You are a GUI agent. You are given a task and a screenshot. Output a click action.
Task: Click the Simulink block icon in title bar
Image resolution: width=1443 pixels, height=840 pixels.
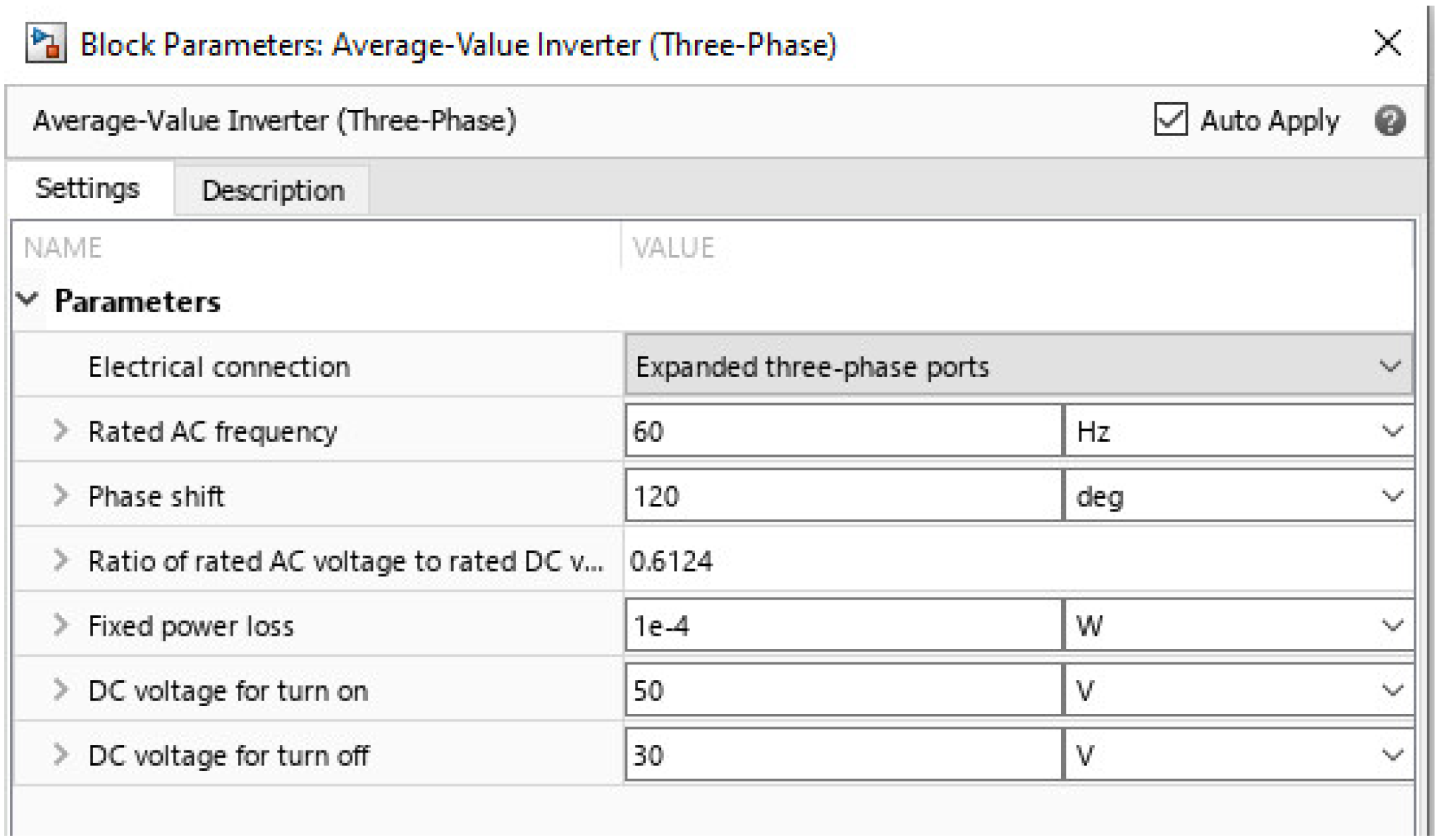pyautogui.click(x=46, y=44)
